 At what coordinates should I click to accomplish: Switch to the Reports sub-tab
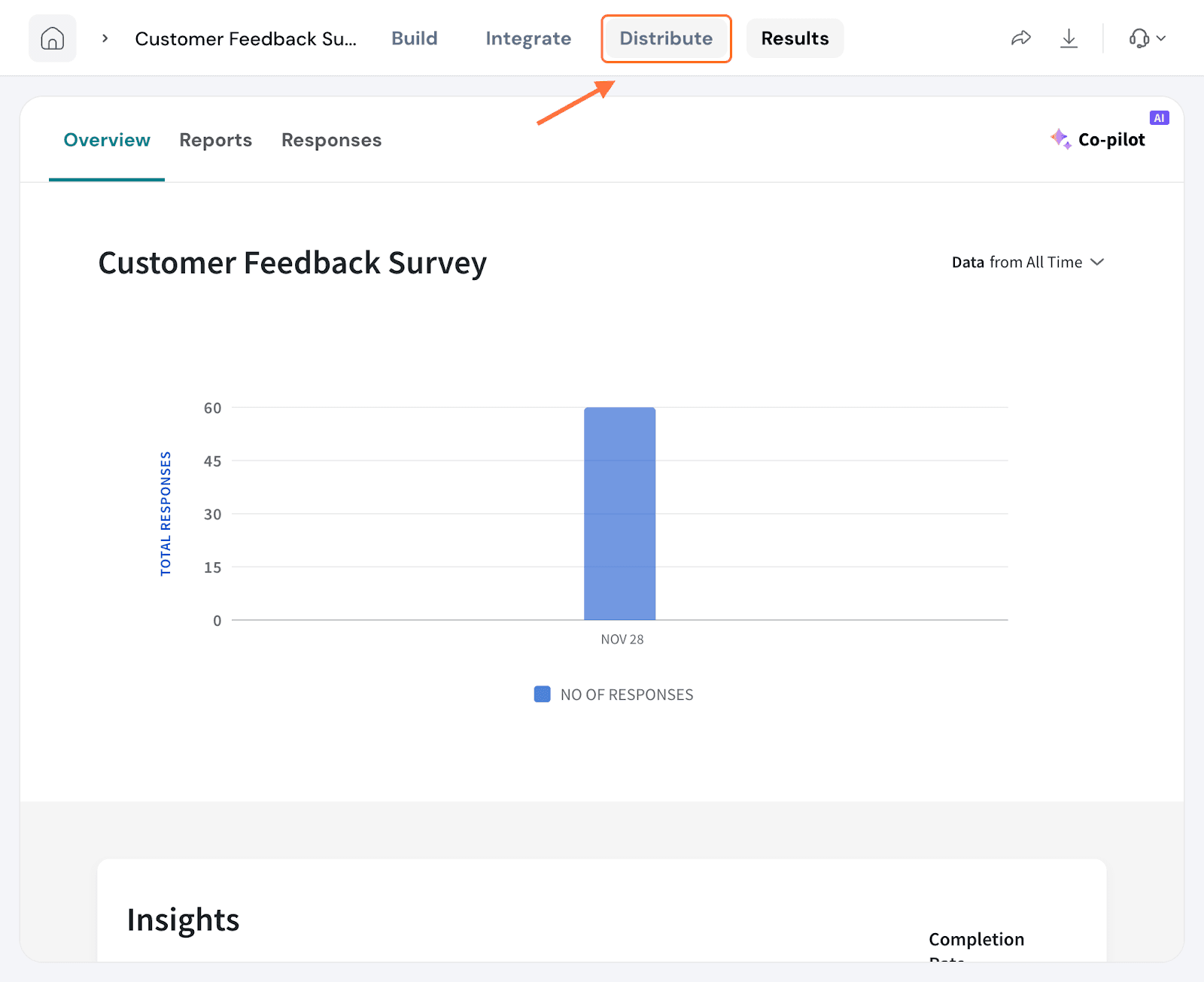tap(215, 140)
